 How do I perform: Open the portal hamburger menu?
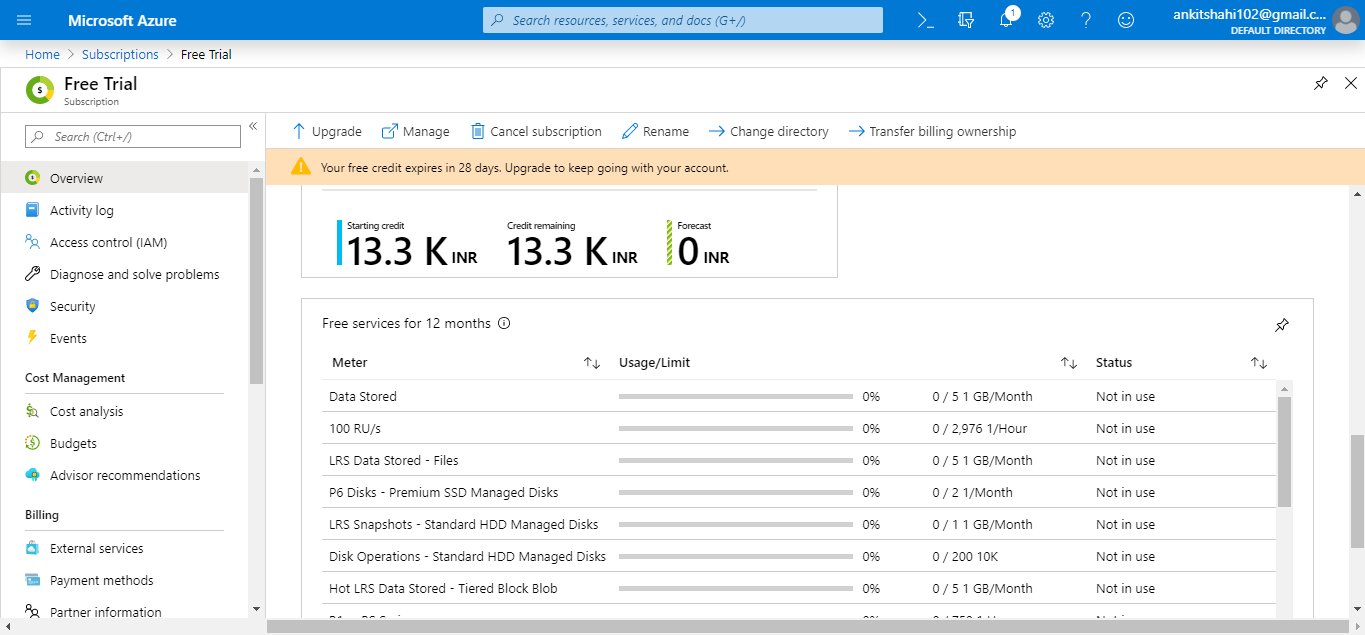24,20
